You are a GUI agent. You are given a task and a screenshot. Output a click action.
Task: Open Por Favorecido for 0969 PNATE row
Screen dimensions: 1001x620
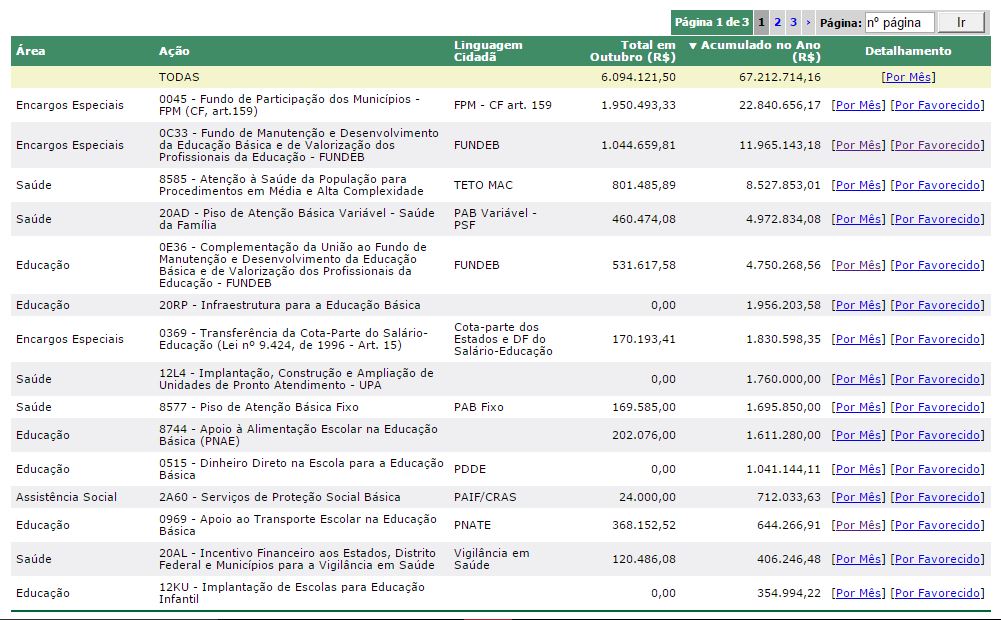(x=937, y=525)
